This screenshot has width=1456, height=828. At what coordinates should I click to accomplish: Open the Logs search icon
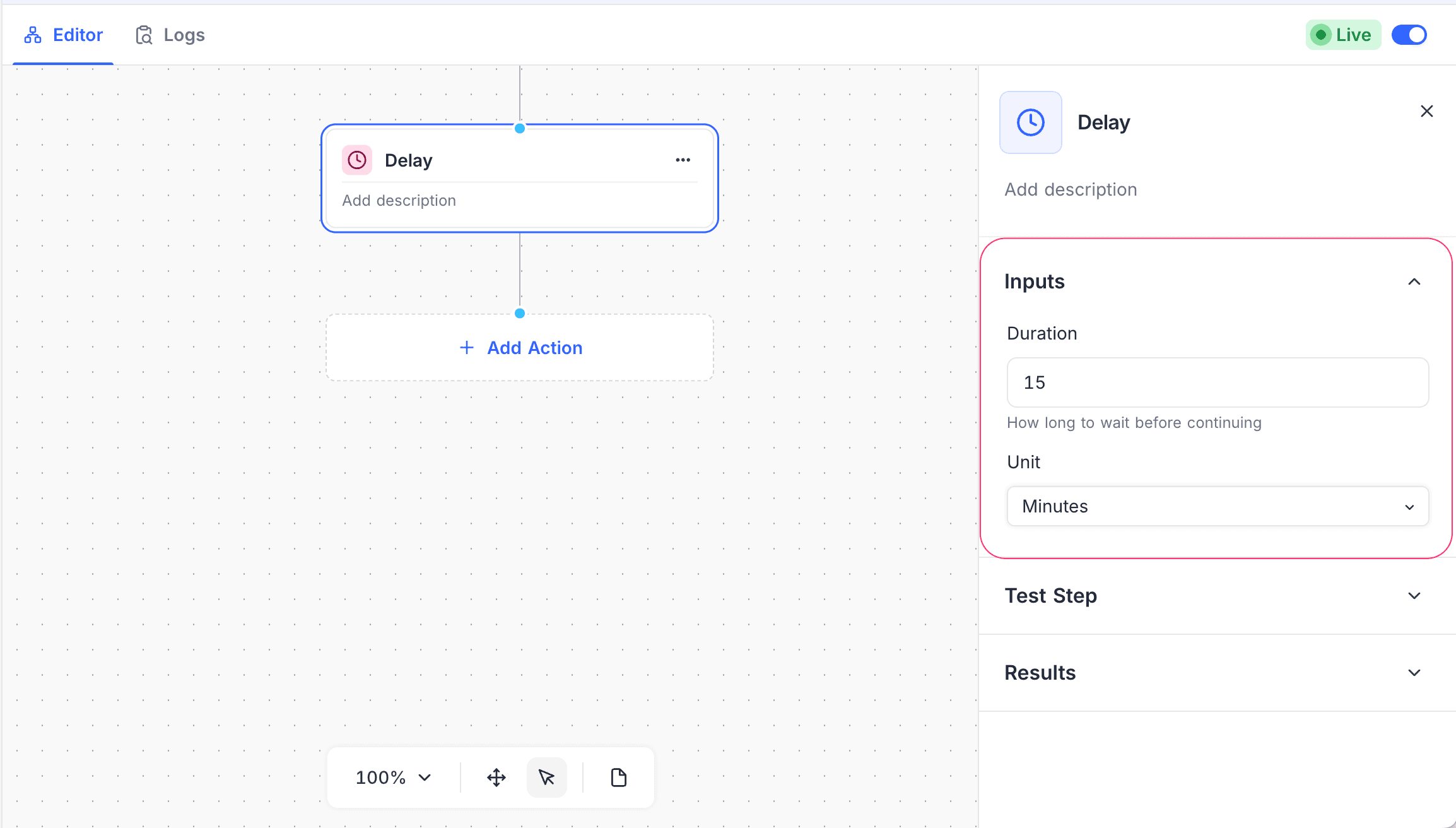[144, 35]
